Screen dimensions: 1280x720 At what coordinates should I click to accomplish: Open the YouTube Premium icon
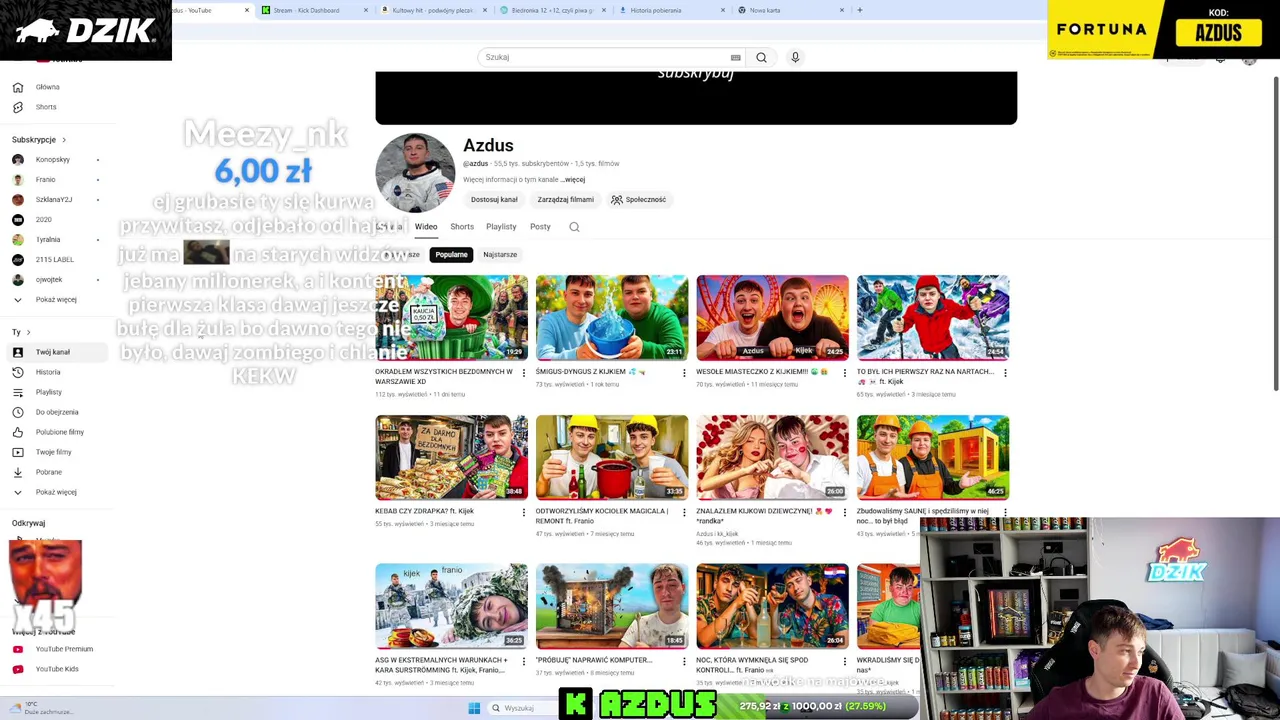(x=17, y=649)
